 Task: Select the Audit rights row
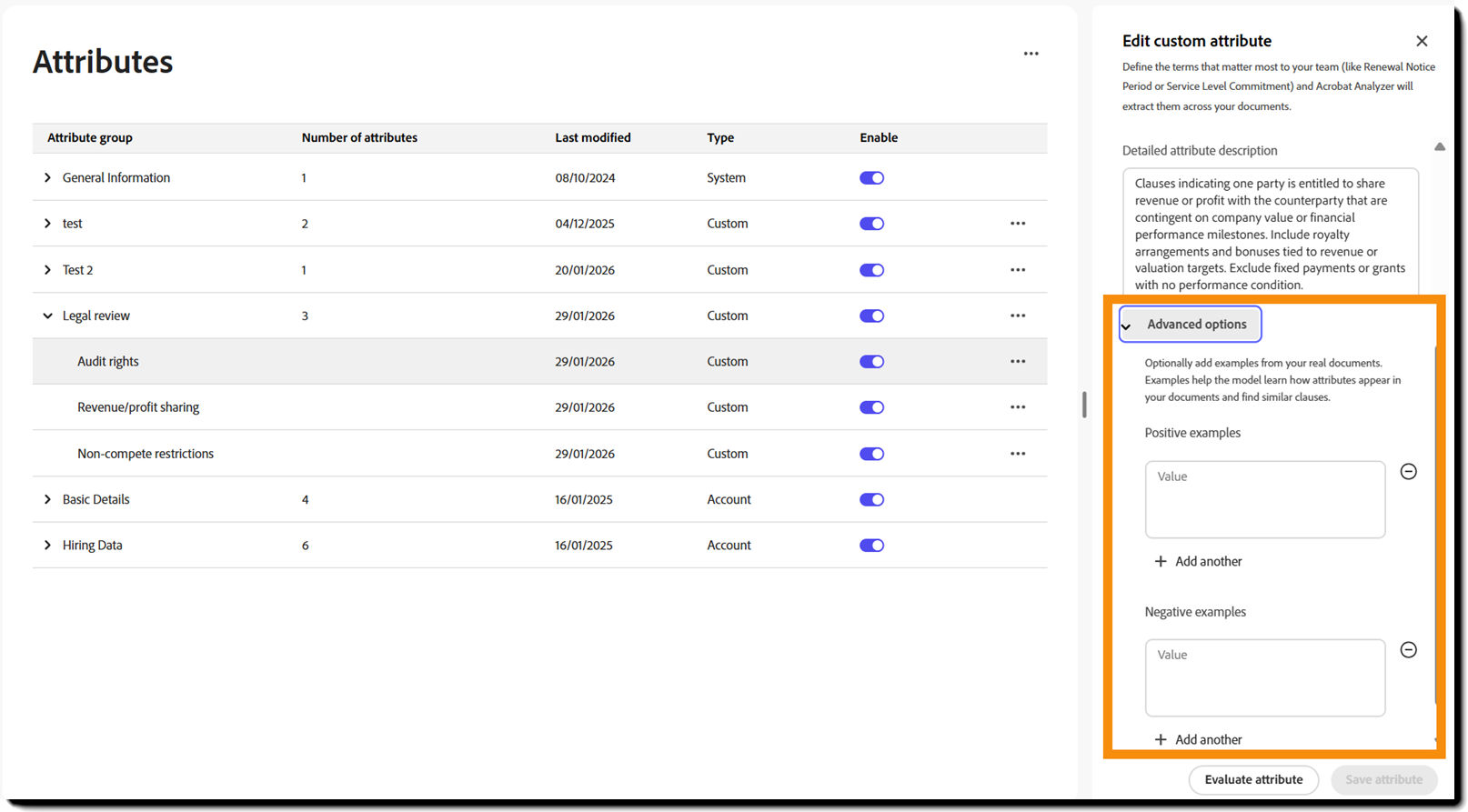coord(539,362)
